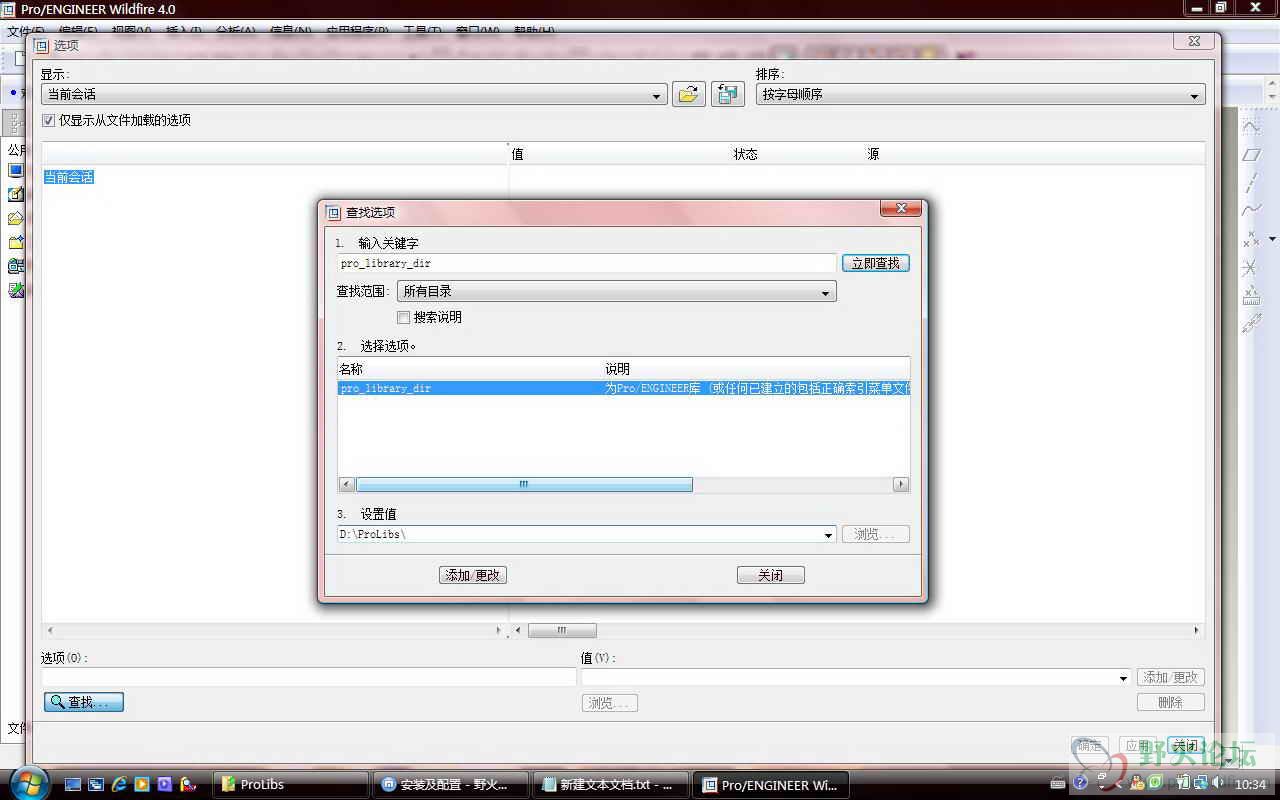Click the taskbar clock showing 10:34

(1250, 785)
